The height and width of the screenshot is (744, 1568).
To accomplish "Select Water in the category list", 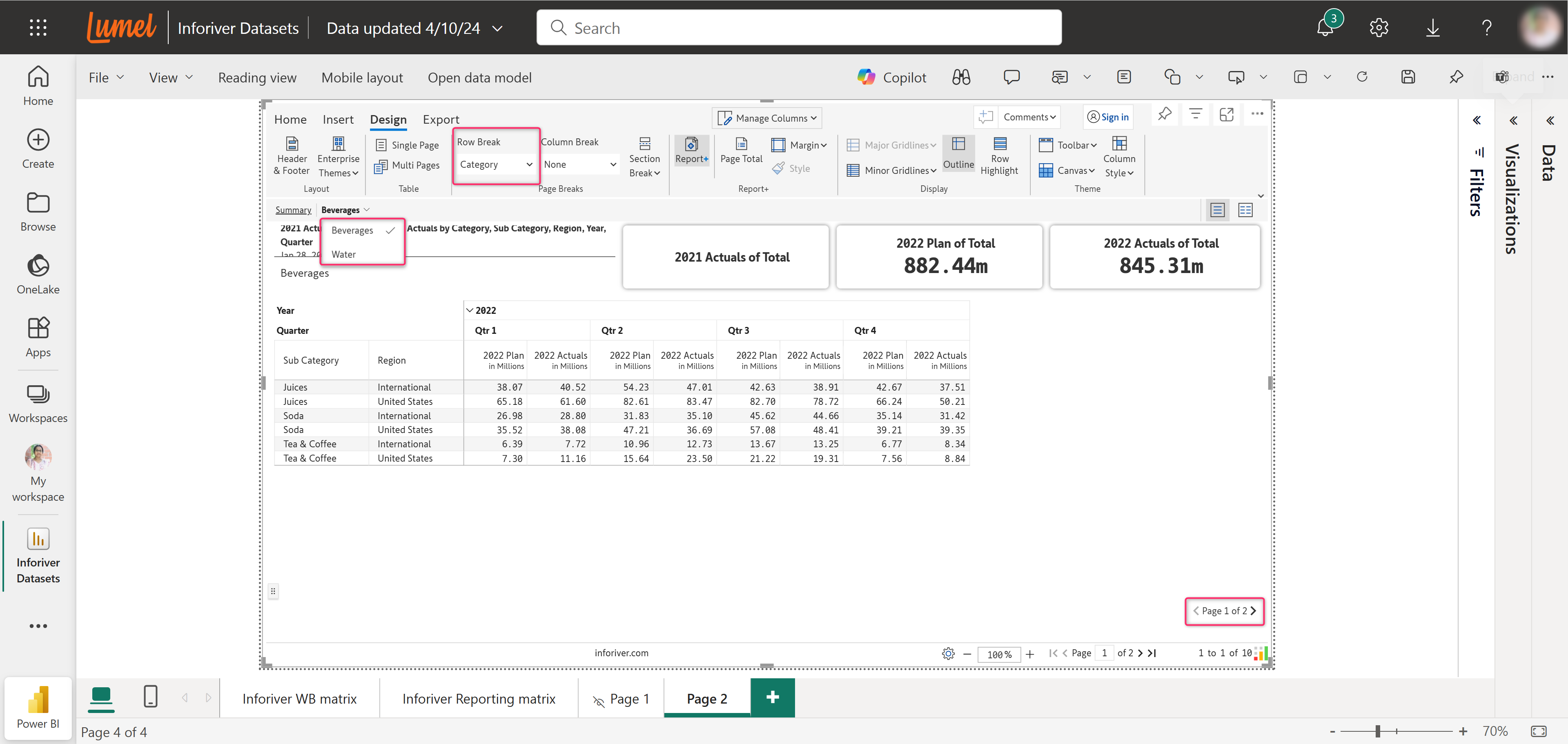I will (344, 254).
